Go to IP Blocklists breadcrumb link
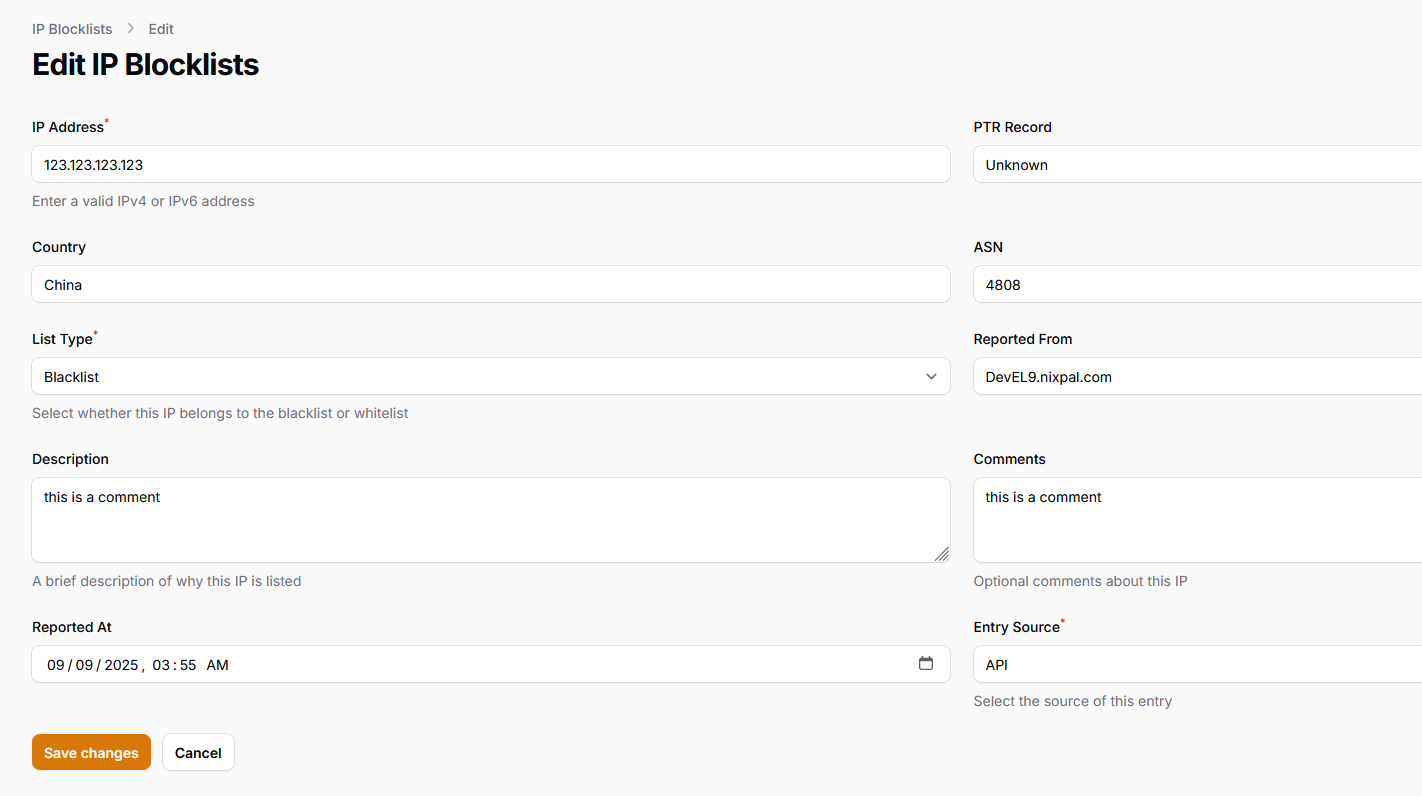This screenshot has width=1422, height=796. click(72, 29)
